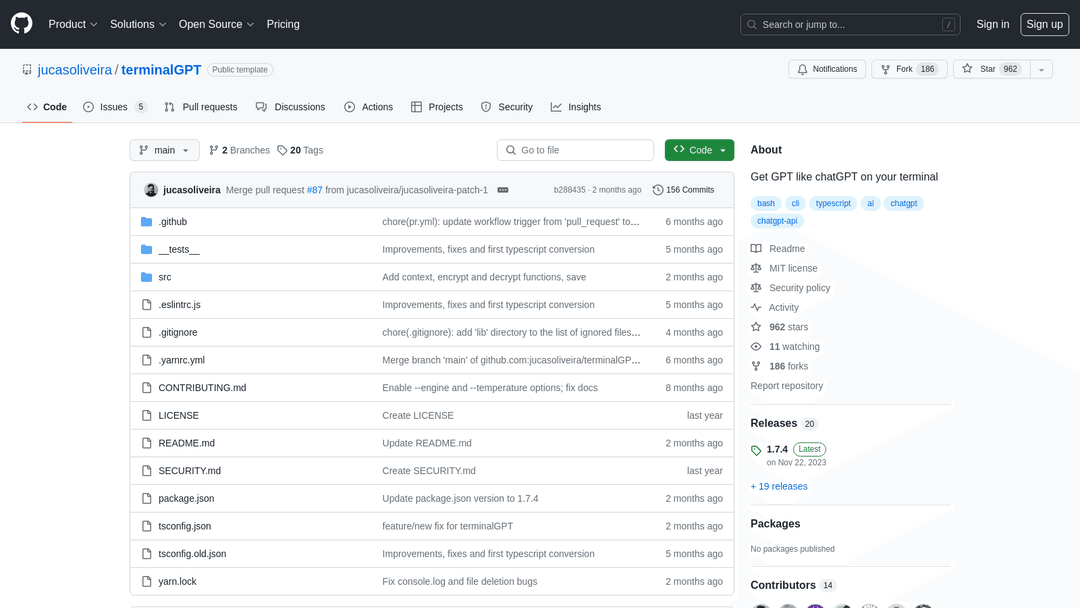Click the fork icon beside 186 forks

click(x=756, y=366)
